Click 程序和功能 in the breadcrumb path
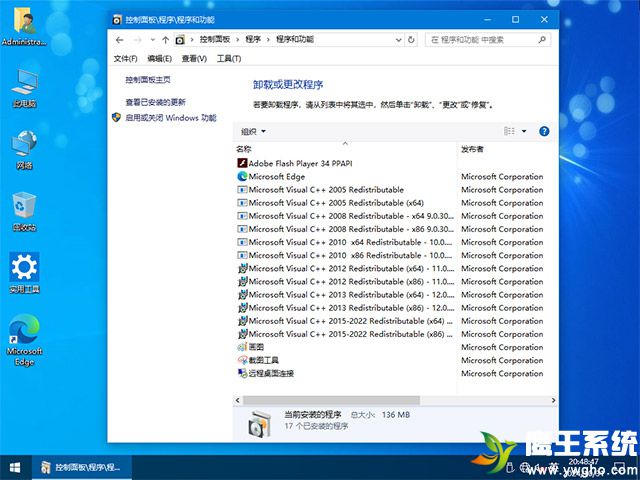Image resolution: width=640 pixels, height=480 pixels. click(295, 40)
